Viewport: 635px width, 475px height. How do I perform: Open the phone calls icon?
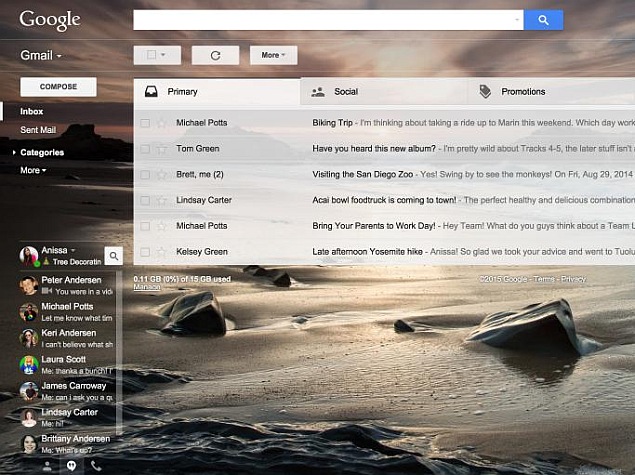coord(96,466)
